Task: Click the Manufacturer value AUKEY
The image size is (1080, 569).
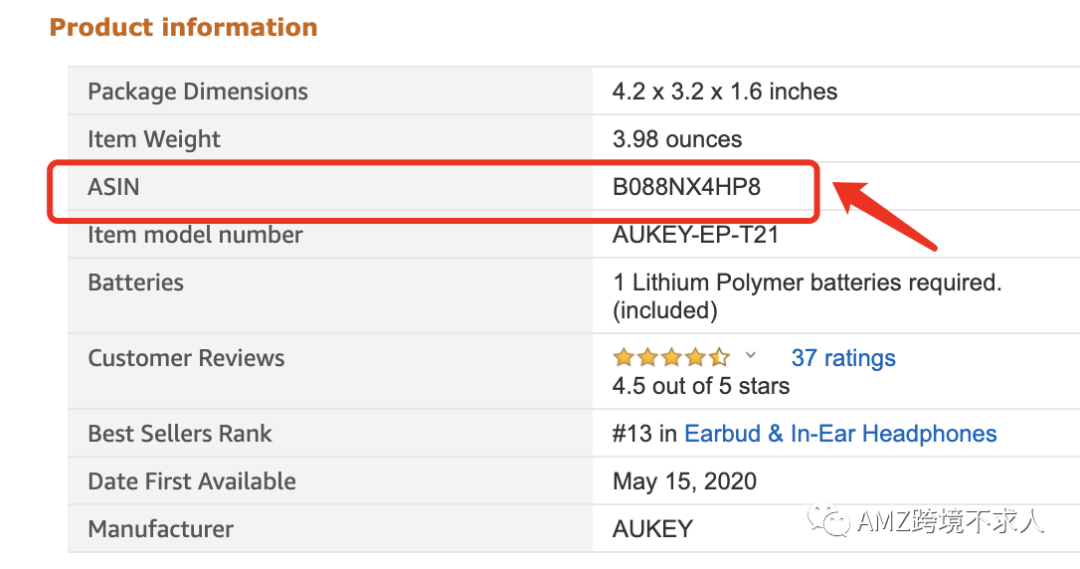Action: pos(652,529)
